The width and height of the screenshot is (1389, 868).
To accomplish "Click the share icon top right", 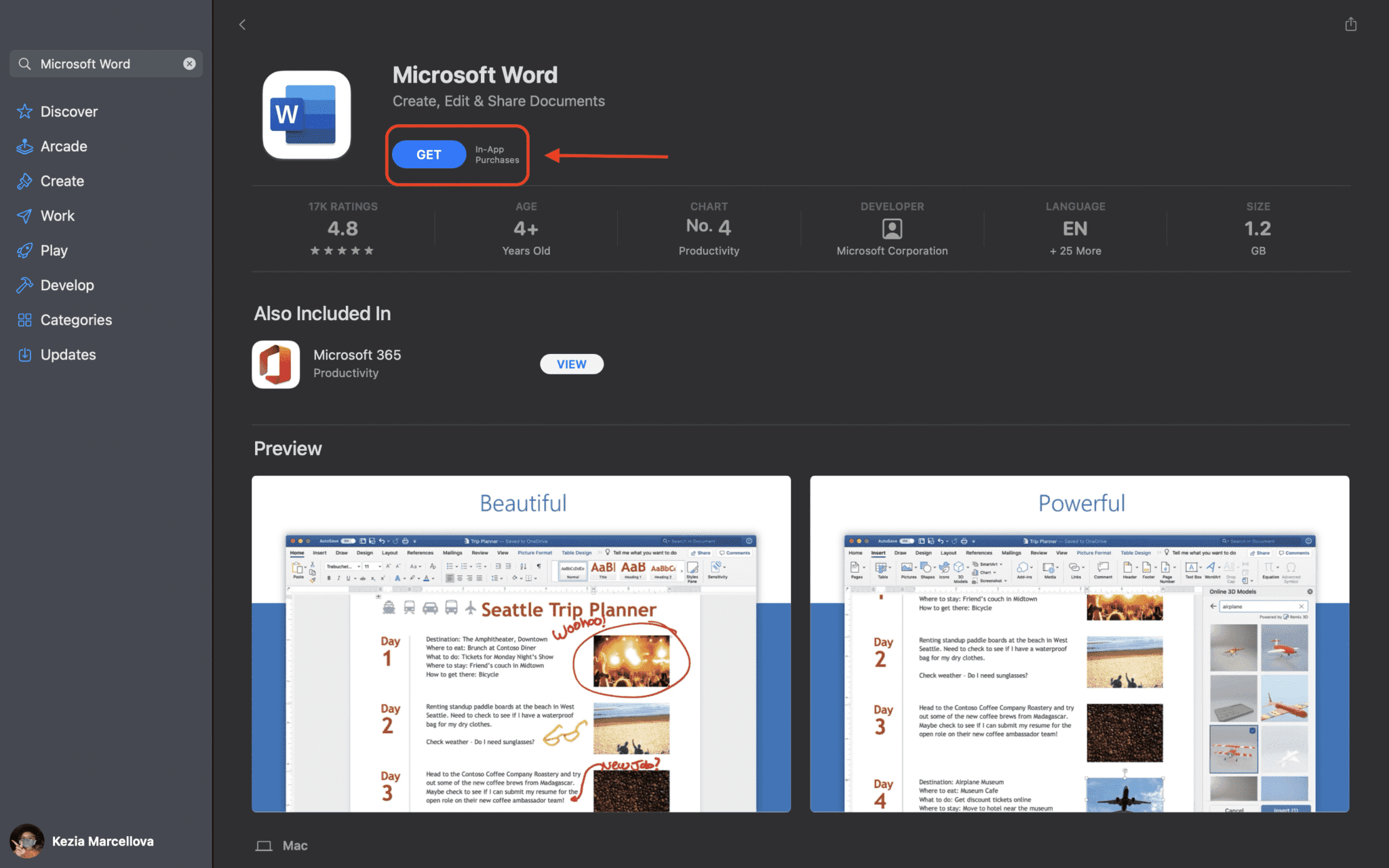I will click(1351, 24).
